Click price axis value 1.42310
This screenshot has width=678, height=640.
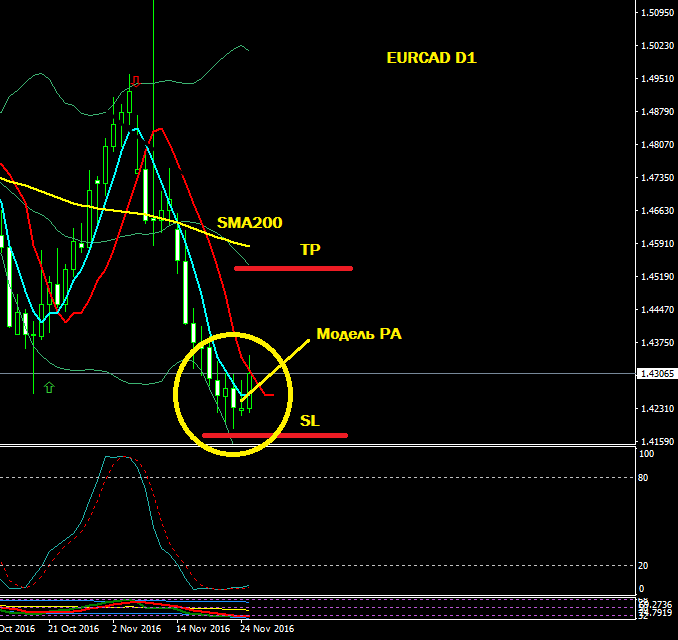[x=657, y=409]
